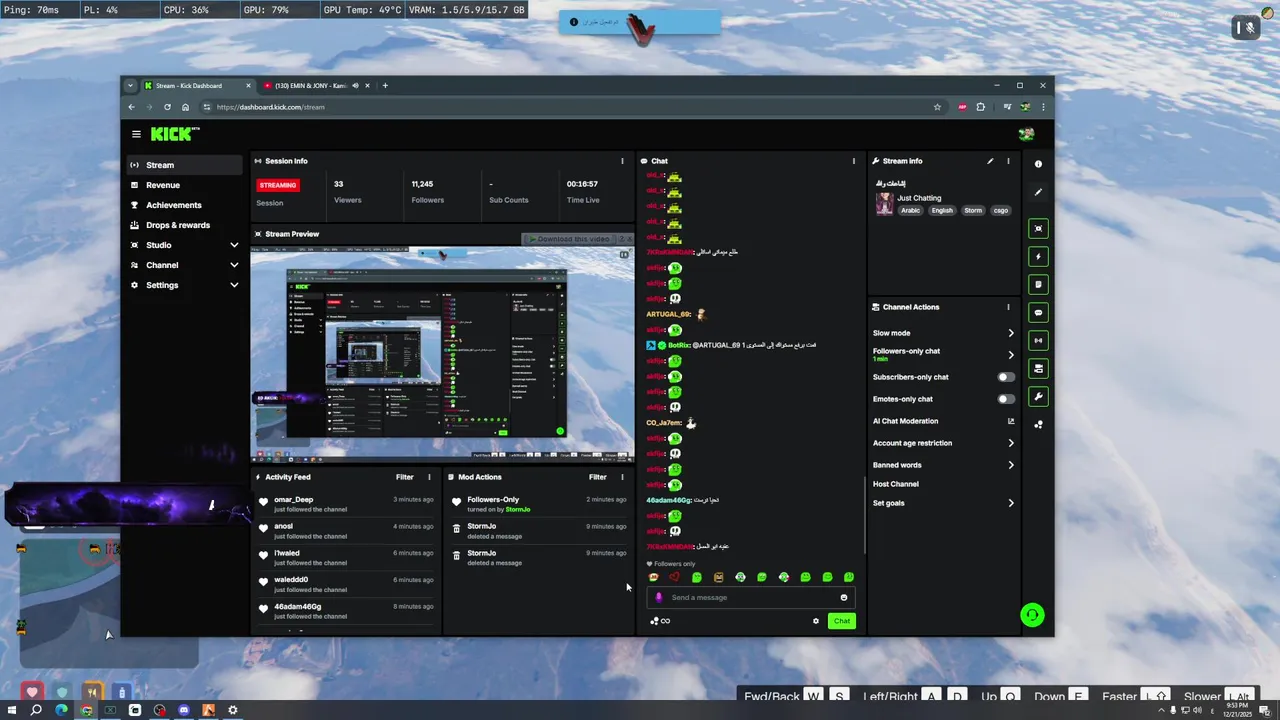Click the pencil icon in right sidebar
This screenshot has width=1280, height=720.
(x=1038, y=192)
